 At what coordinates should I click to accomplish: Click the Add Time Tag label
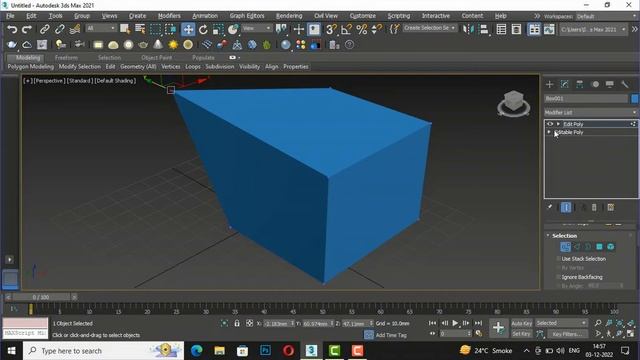click(391, 335)
